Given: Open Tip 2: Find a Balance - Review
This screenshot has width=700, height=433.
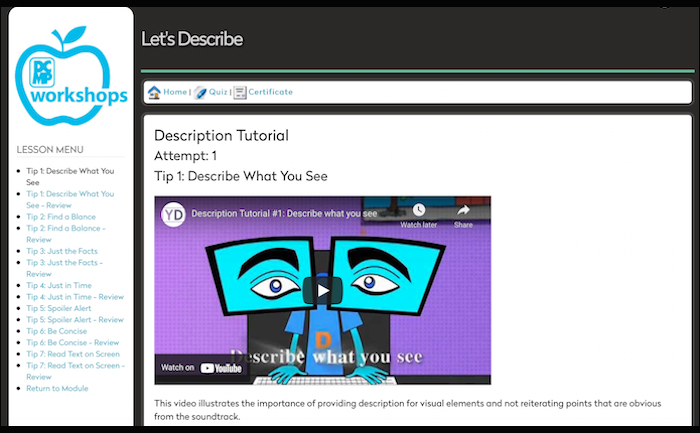Looking at the screenshot, I should [x=66, y=233].
